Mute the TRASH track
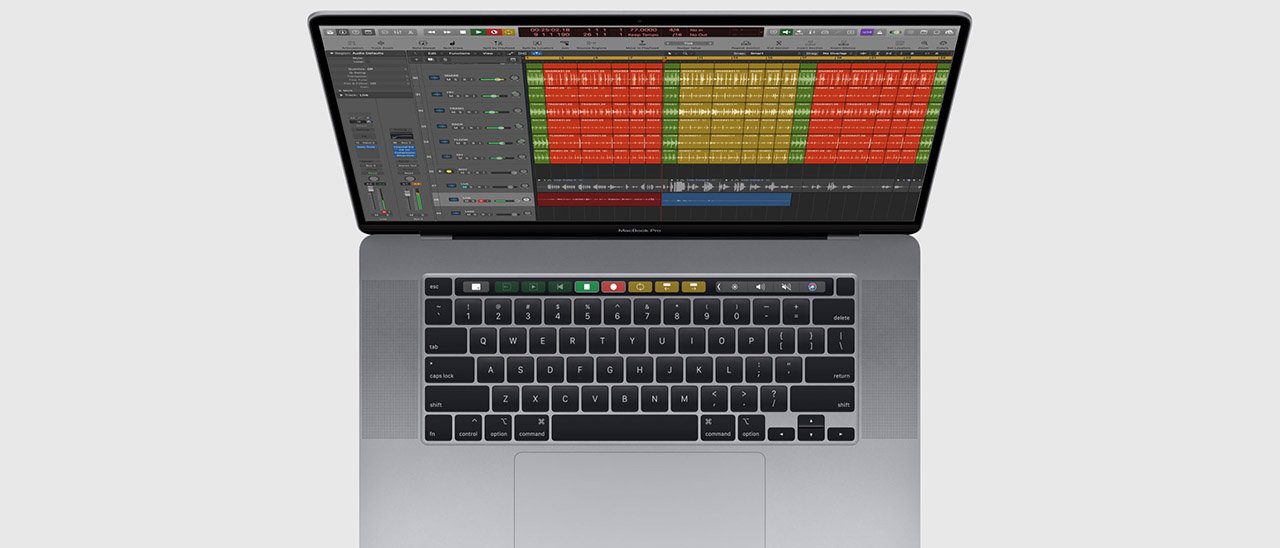Viewport: 1280px width, 548px height. pyautogui.click(x=453, y=112)
